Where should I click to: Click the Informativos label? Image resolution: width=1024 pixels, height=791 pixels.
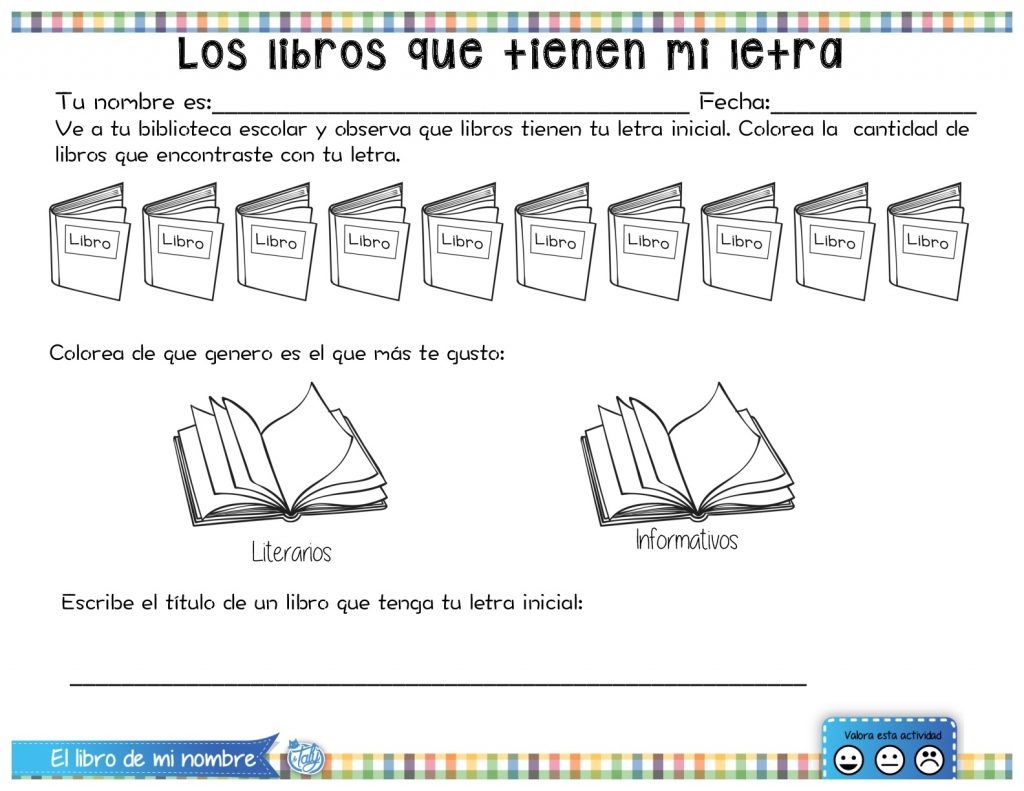tap(687, 541)
